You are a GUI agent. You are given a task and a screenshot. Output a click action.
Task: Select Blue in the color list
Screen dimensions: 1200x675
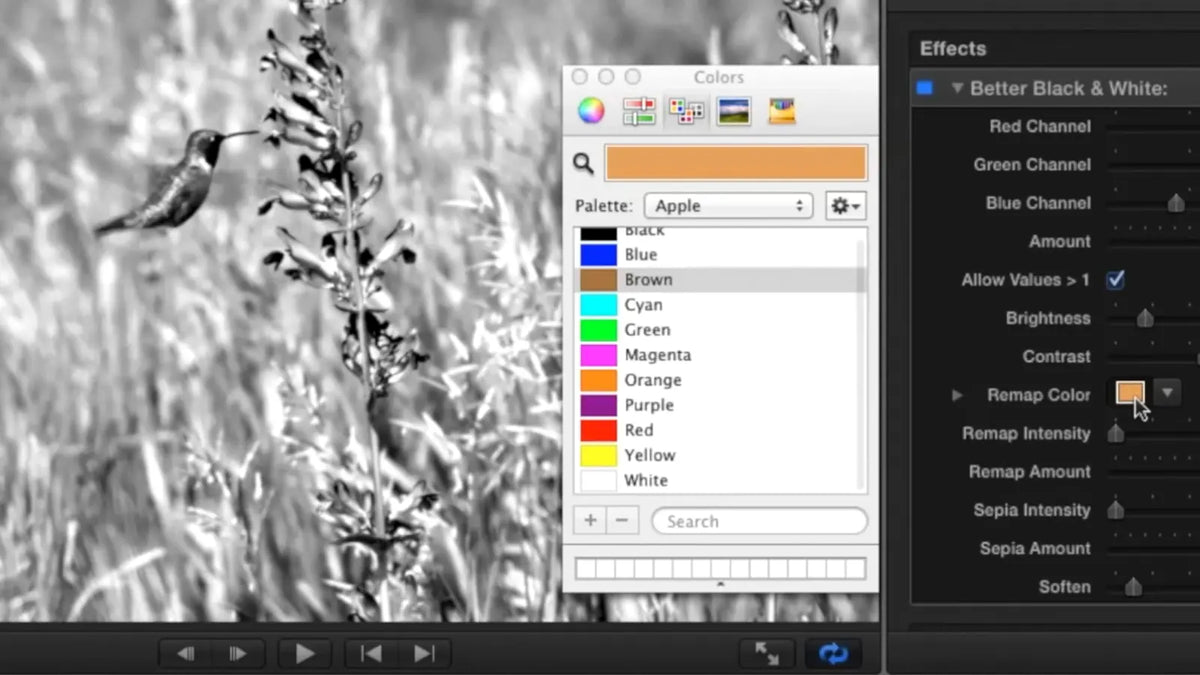click(x=720, y=255)
